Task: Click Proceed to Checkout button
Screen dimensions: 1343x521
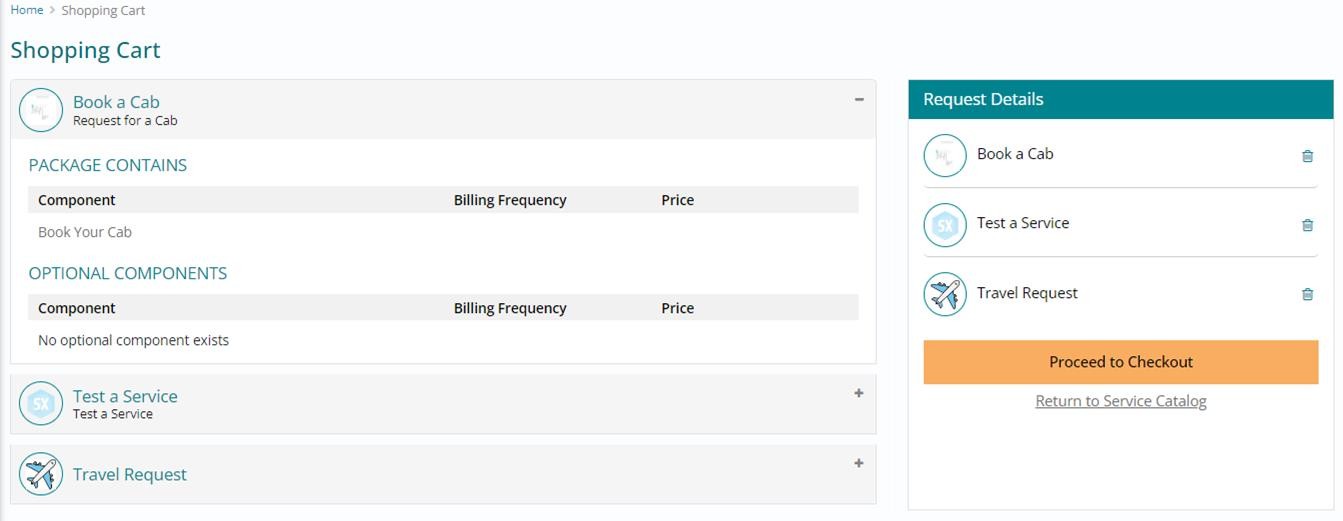Action: point(1120,362)
